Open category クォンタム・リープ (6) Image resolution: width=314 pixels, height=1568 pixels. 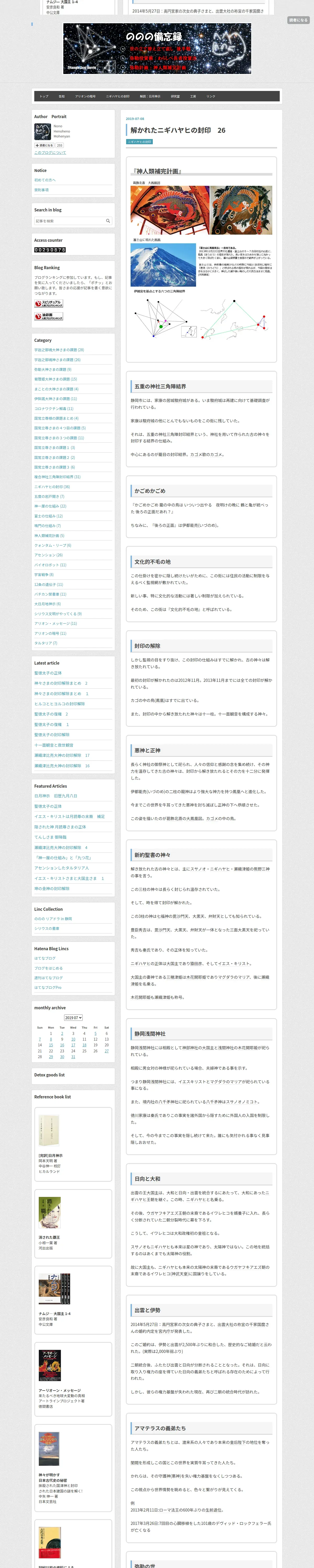52,545
